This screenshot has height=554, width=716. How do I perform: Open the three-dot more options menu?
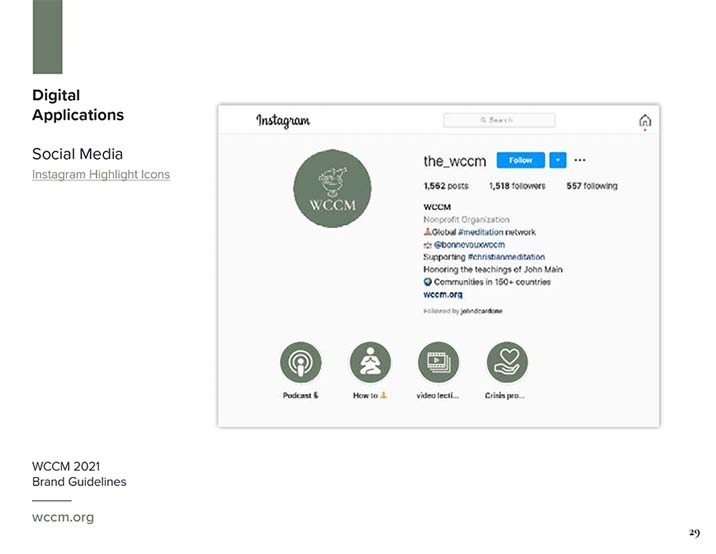[x=580, y=160]
